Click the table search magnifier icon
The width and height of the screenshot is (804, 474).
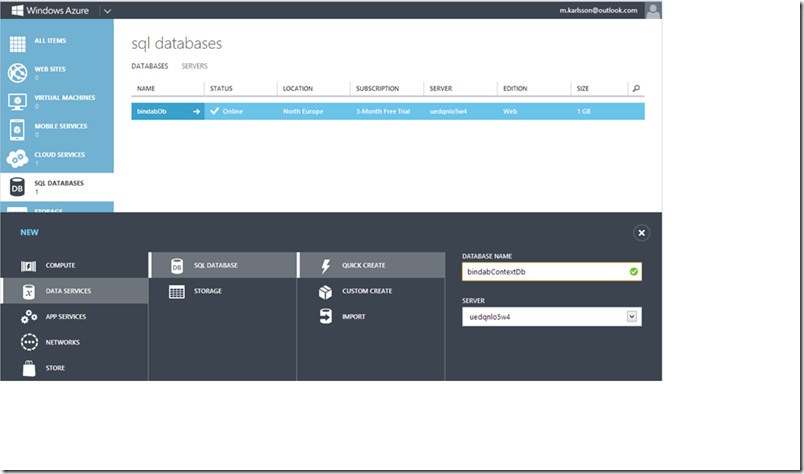(636, 88)
